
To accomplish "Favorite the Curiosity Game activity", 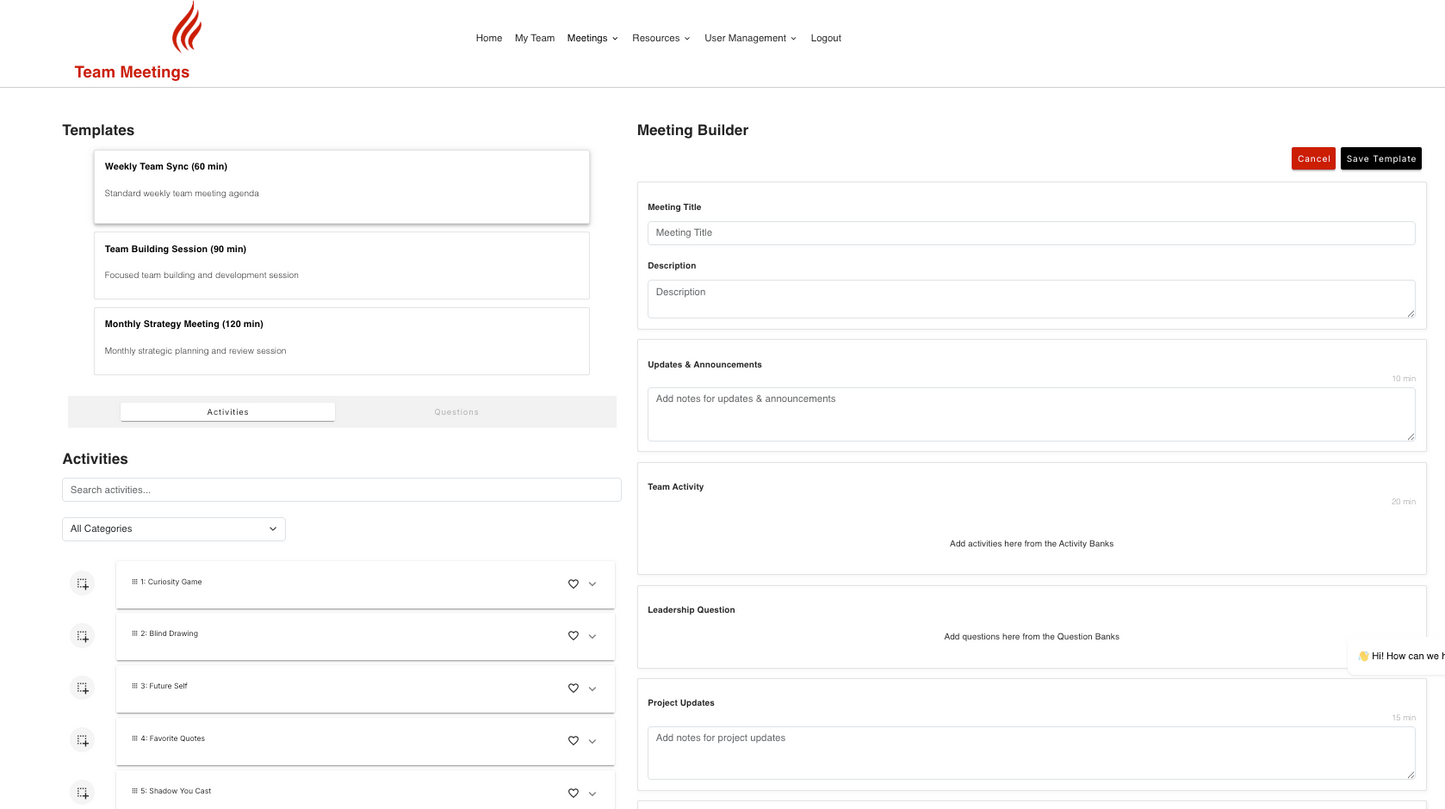I will (573, 584).
